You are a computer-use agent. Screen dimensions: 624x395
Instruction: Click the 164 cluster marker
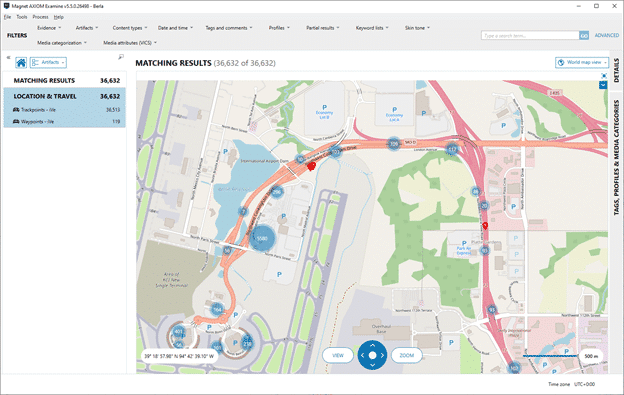coord(218,309)
